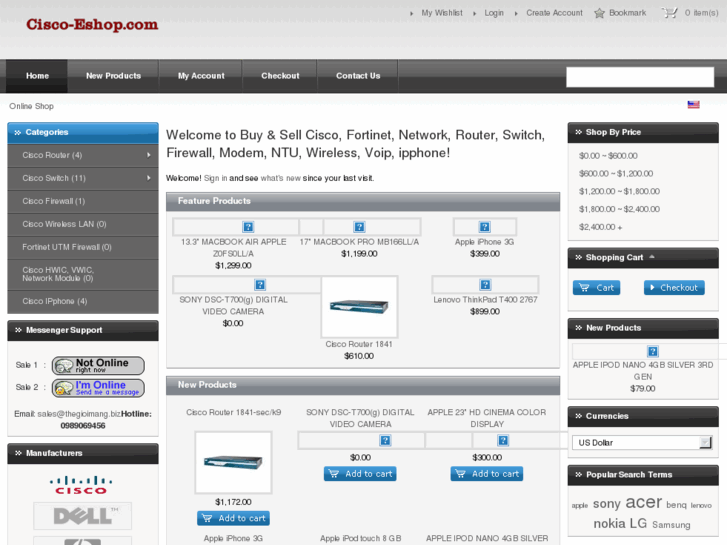The height and width of the screenshot is (545, 727).
Task: Add Cisco Router 1841-sec/k9 to cart
Action: click(233, 518)
